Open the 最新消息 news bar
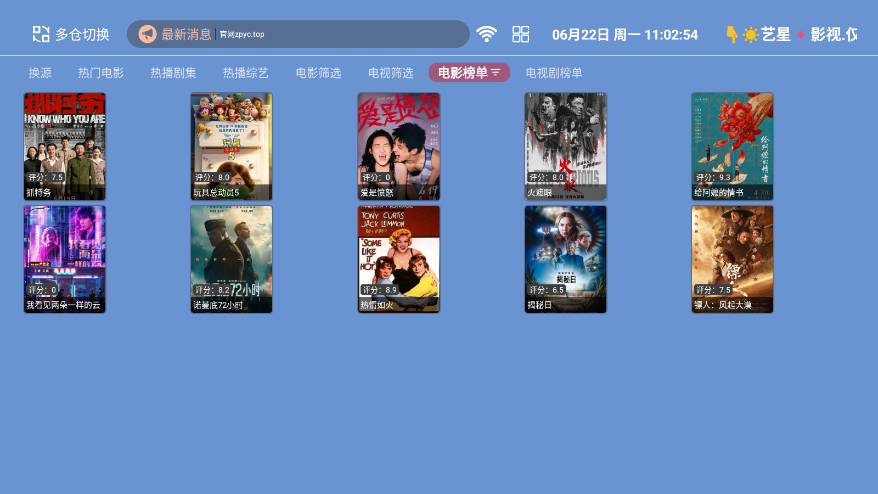The image size is (878, 494). pyautogui.click(x=298, y=34)
